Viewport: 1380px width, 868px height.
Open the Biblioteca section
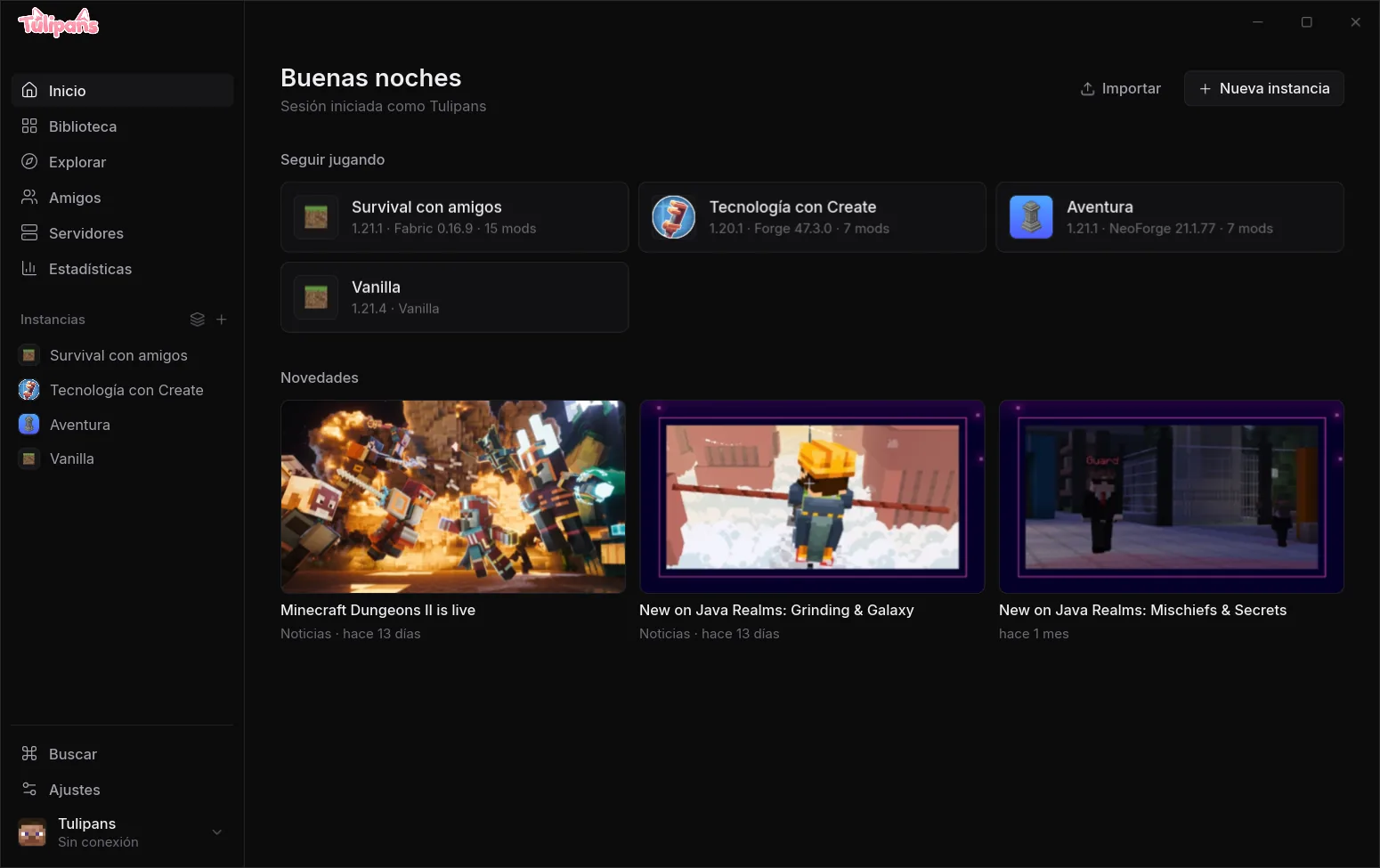pyautogui.click(x=122, y=126)
